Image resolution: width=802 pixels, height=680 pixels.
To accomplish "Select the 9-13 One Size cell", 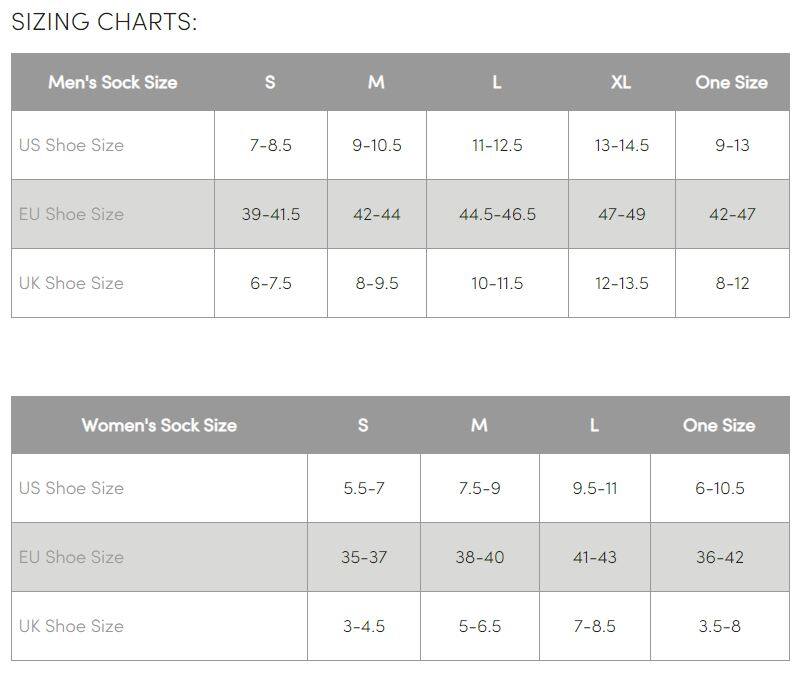I will coord(732,145).
